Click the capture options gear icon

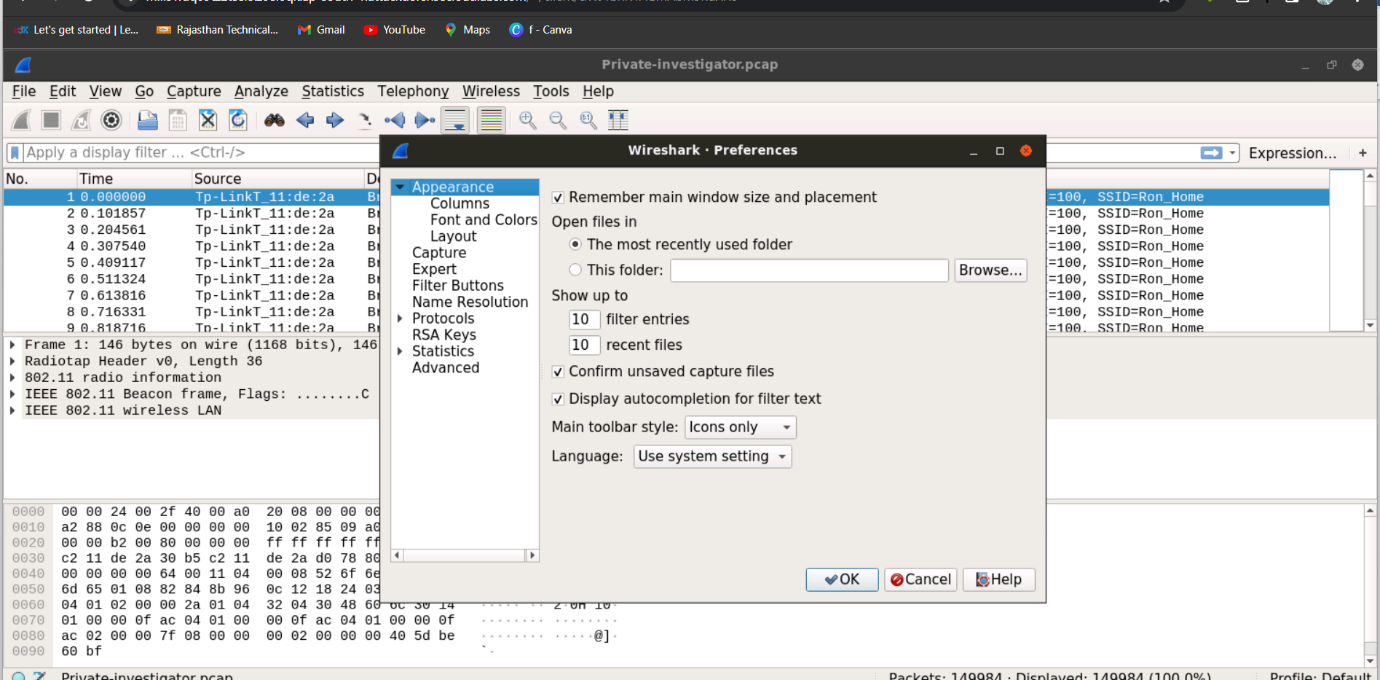pos(112,121)
